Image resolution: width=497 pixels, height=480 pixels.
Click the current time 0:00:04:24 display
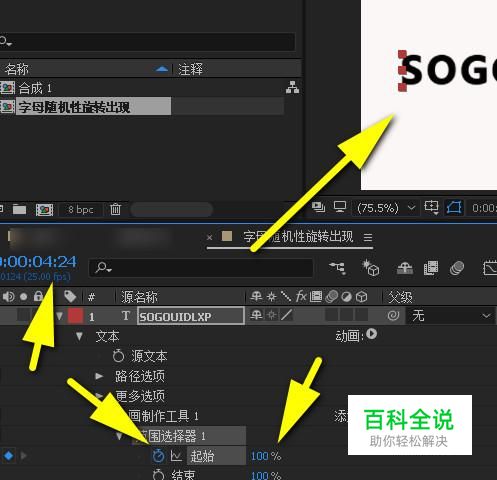point(38,262)
